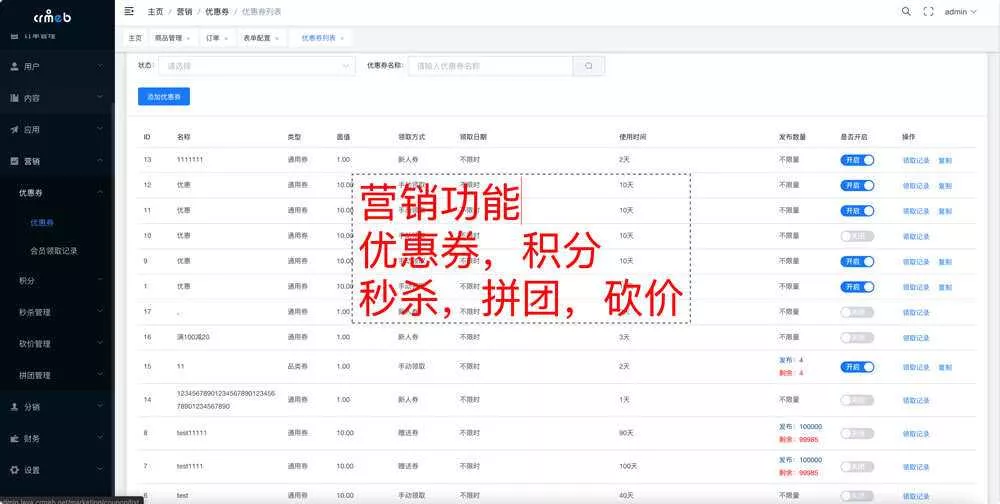Expand the 应用 sidebar chevron
This screenshot has height=504, width=1000.
click(x=100, y=129)
